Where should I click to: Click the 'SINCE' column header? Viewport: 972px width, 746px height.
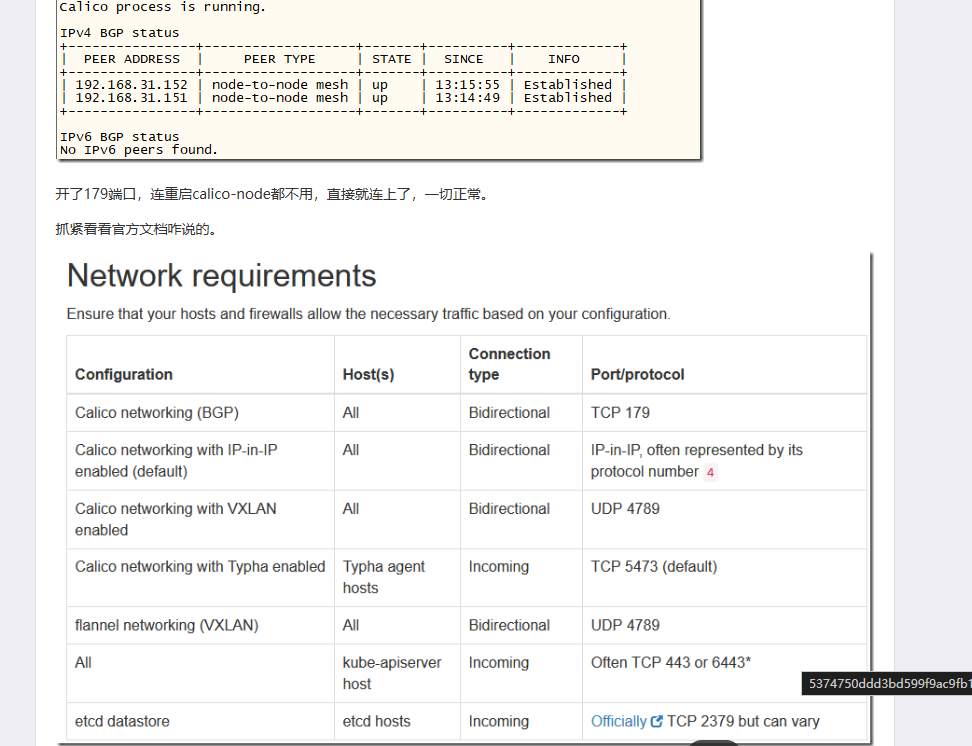[x=464, y=59]
